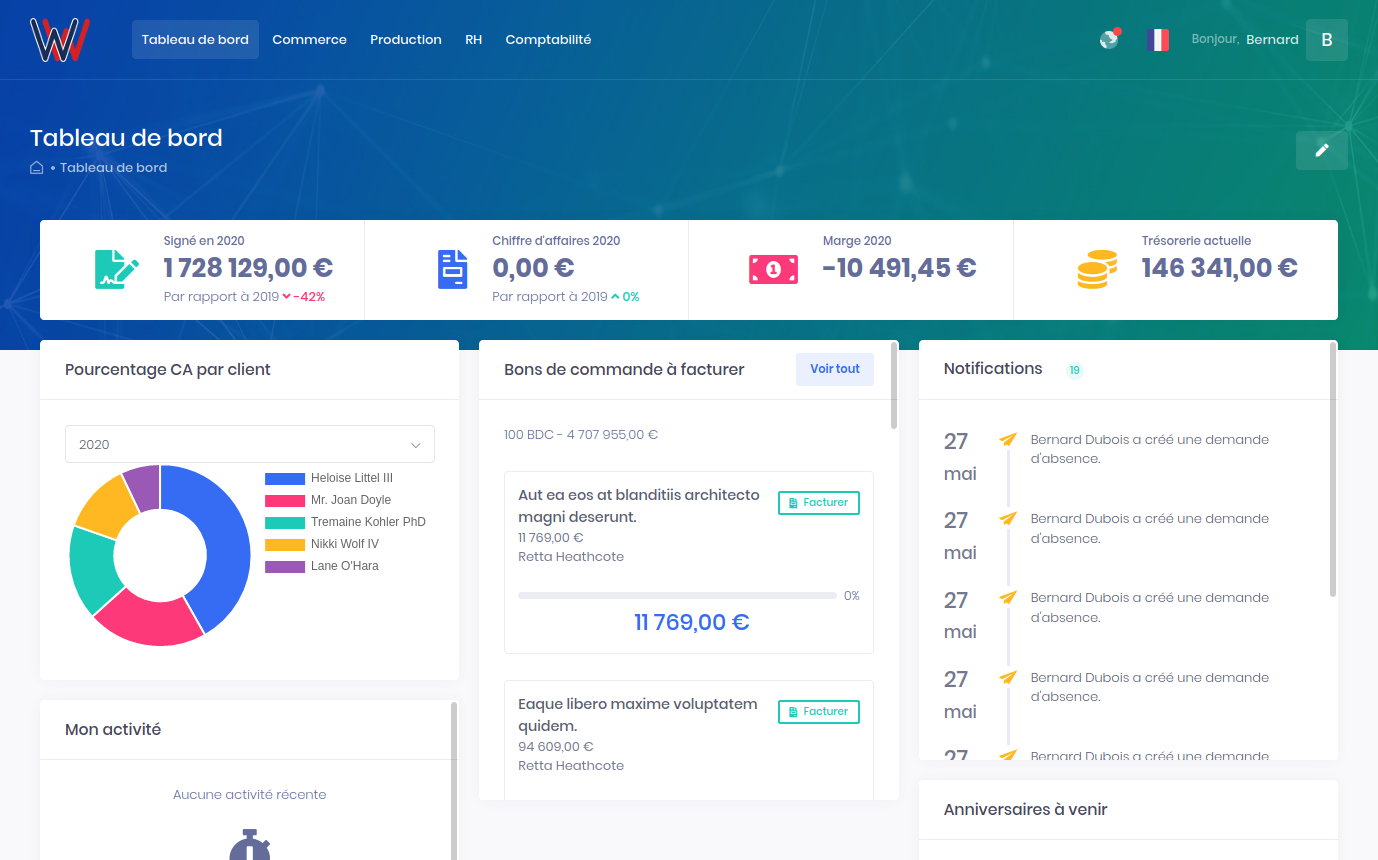Toggle Mr. Joan Doyle legend swatch
This screenshot has width=1378, height=860.
[x=285, y=500]
